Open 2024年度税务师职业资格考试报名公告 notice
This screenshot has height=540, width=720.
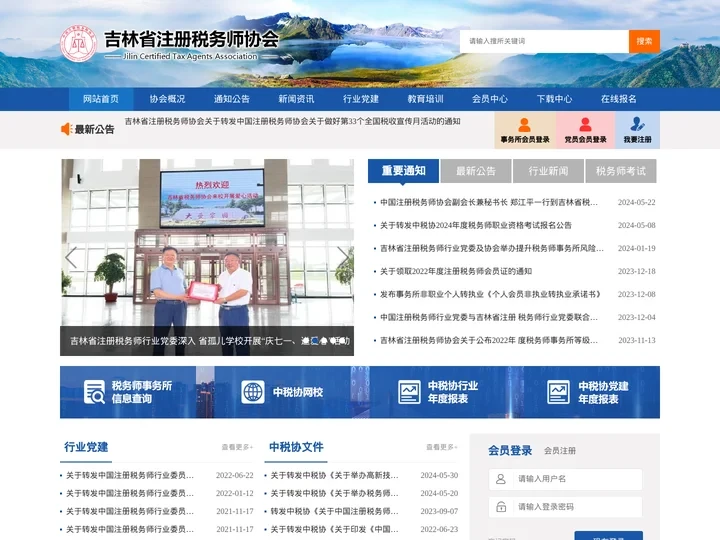coord(476,225)
